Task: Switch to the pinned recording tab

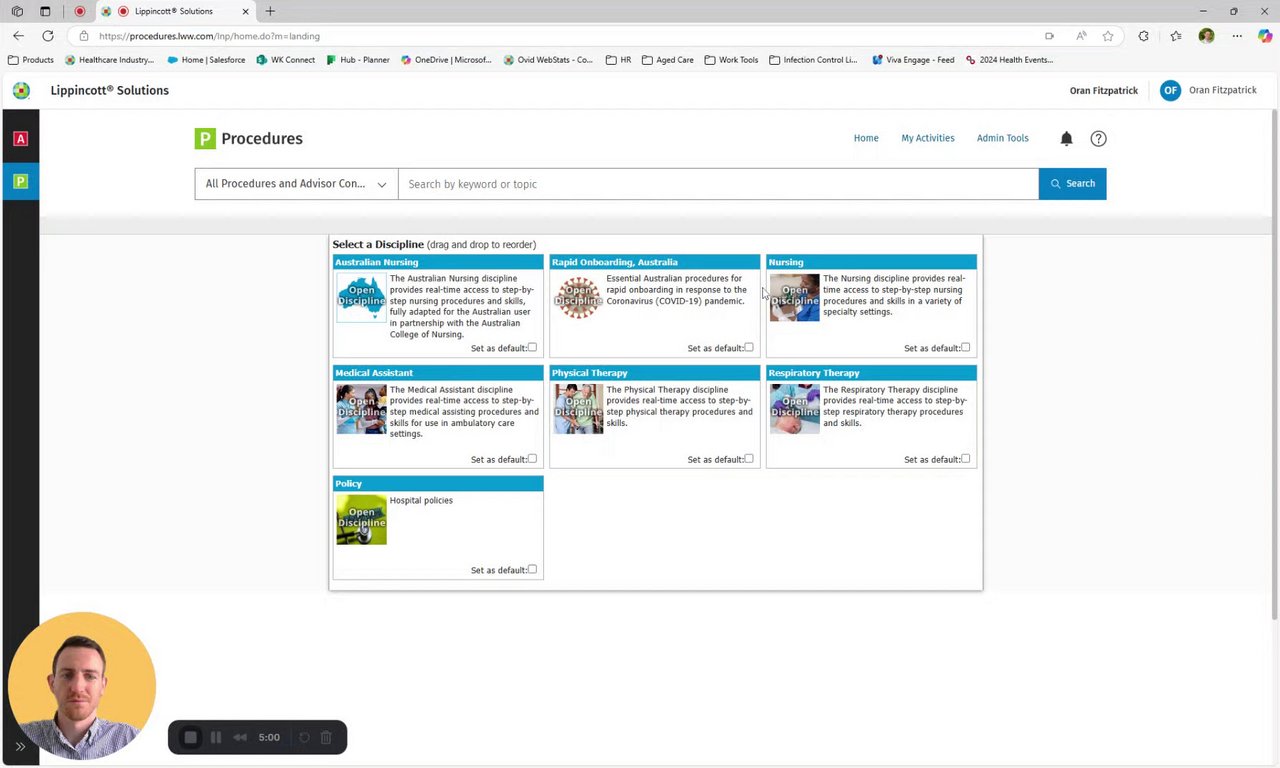Action: coord(80,11)
